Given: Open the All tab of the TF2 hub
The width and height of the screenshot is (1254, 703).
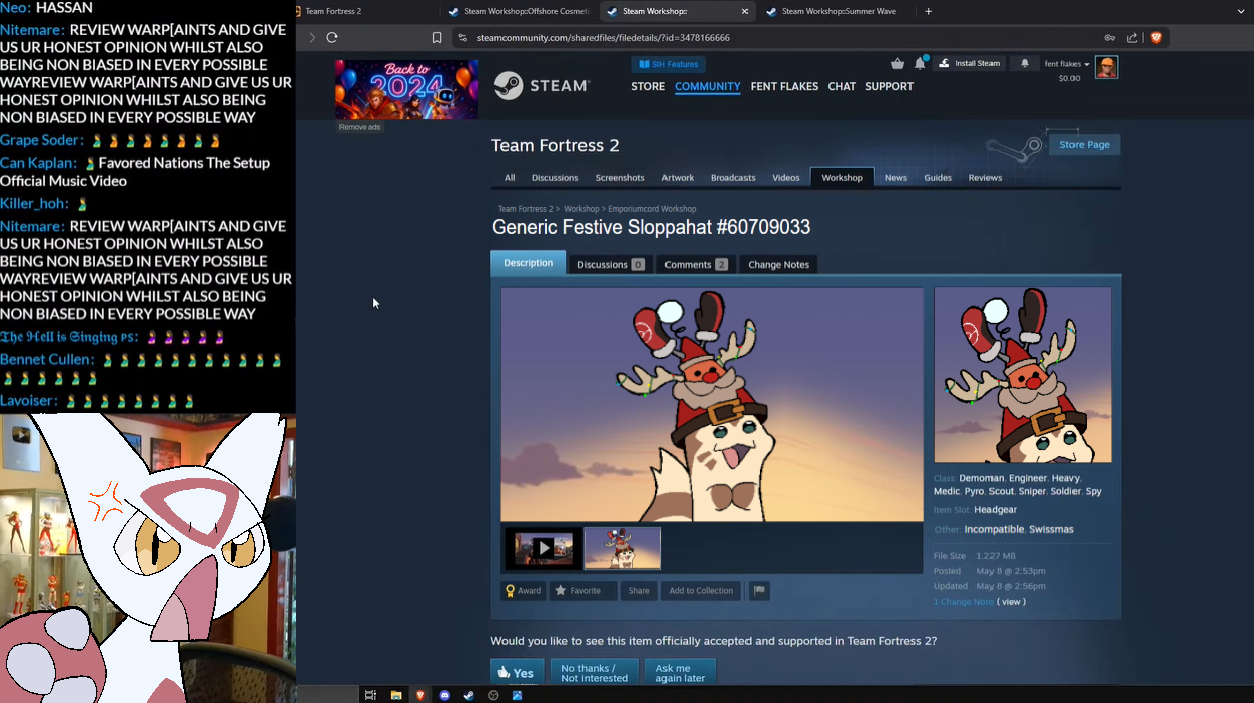Looking at the screenshot, I should pyautogui.click(x=510, y=177).
